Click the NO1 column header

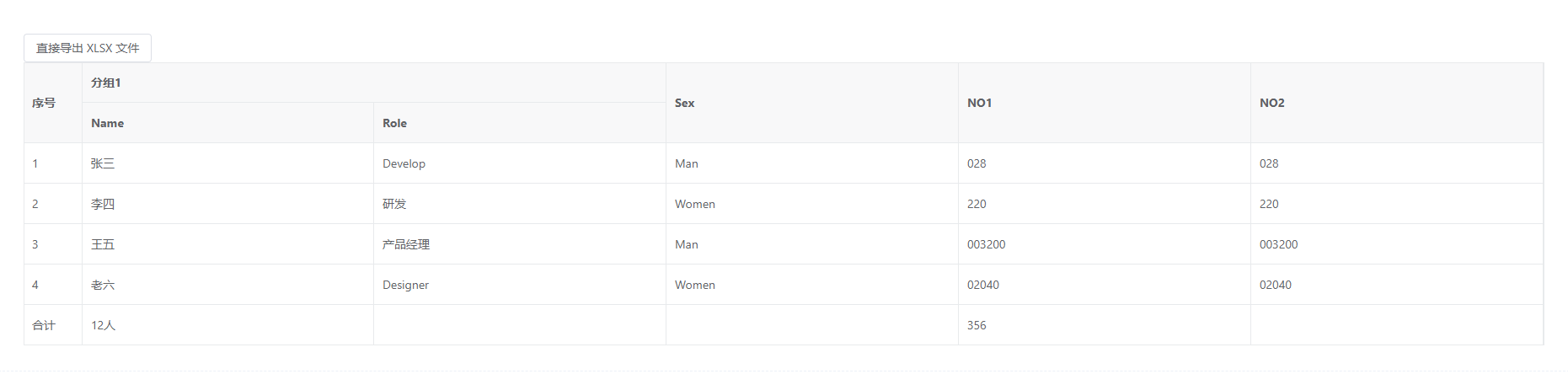pyautogui.click(x=979, y=103)
